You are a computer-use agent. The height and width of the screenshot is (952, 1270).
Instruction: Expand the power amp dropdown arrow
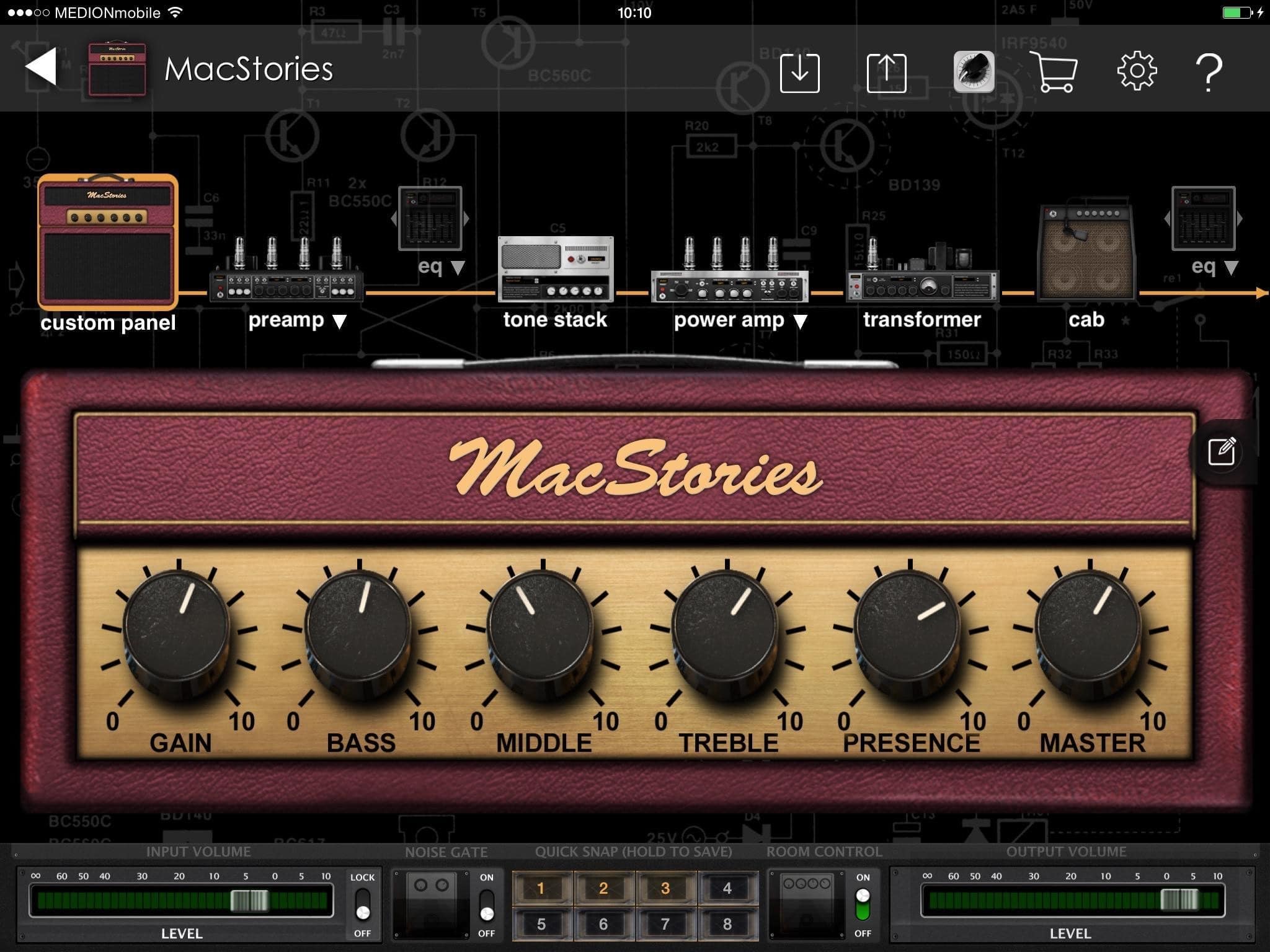click(801, 321)
